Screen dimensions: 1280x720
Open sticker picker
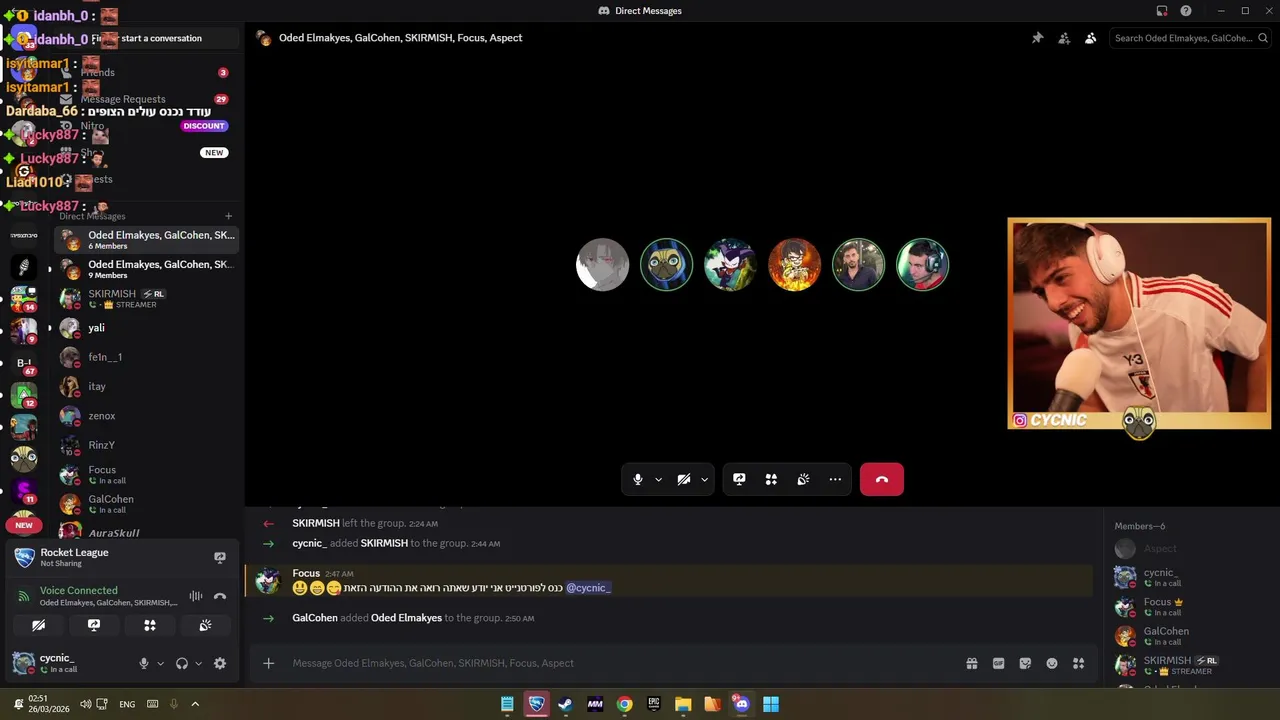(x=1025, y=663)
